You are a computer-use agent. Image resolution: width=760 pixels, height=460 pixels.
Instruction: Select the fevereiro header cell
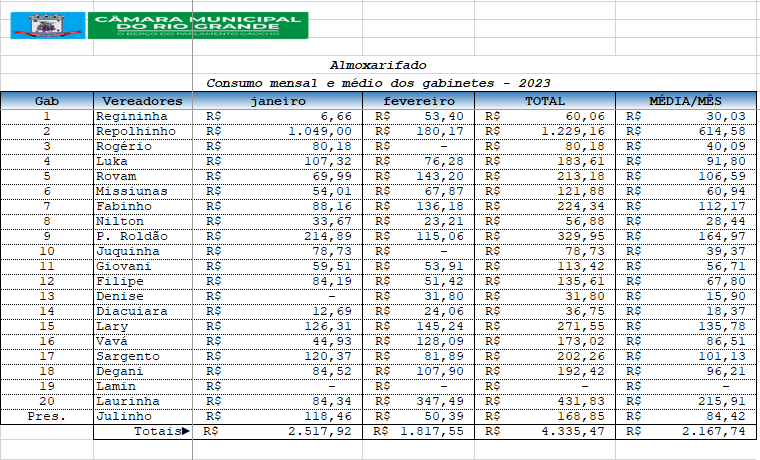click(420, 101)
